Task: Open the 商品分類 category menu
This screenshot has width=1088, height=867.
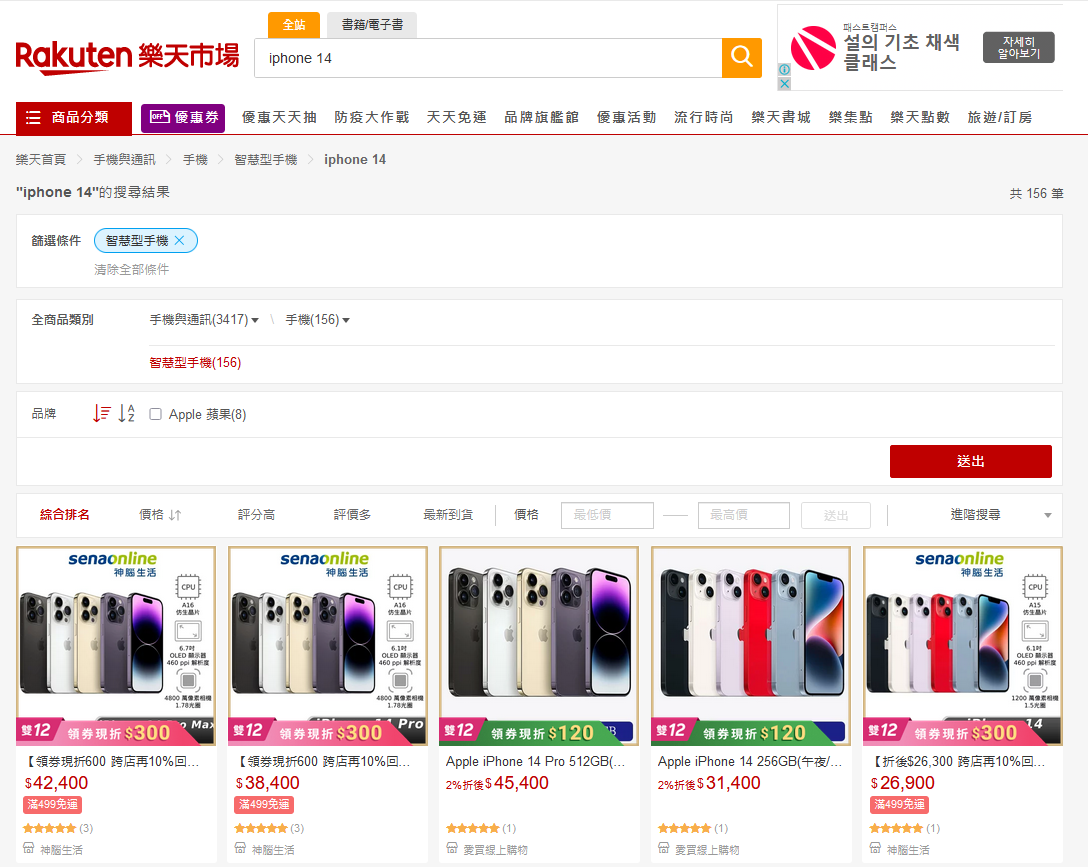Action: pos(74,117)
